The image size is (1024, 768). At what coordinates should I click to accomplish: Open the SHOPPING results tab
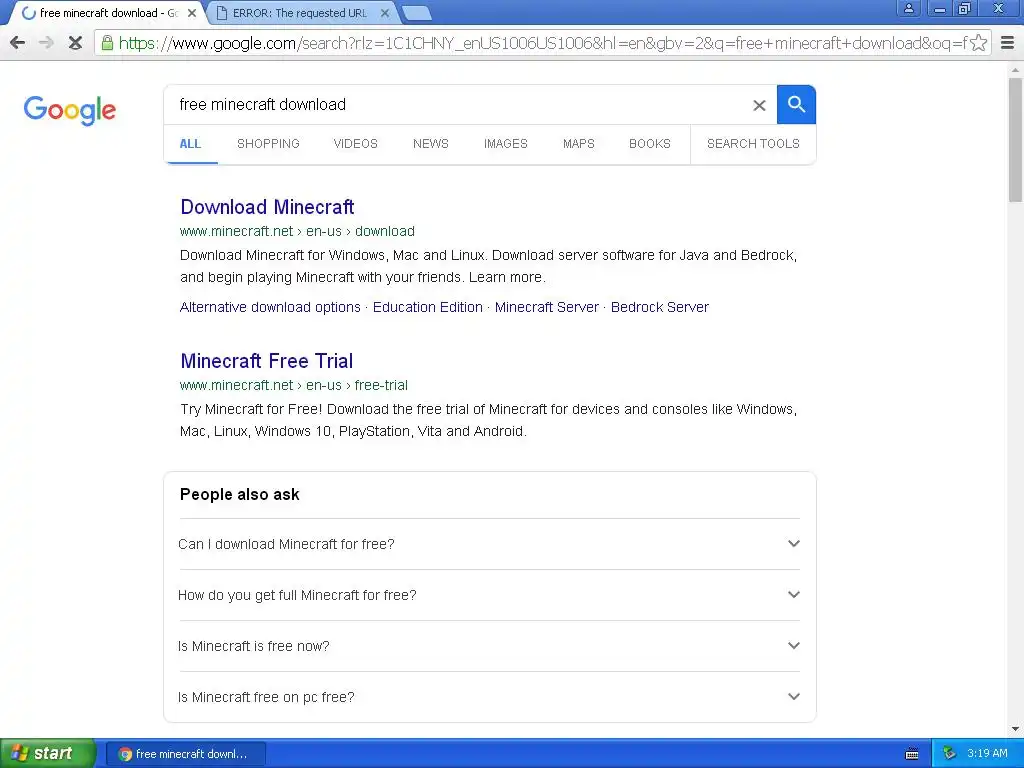click(x=268, y=144)
